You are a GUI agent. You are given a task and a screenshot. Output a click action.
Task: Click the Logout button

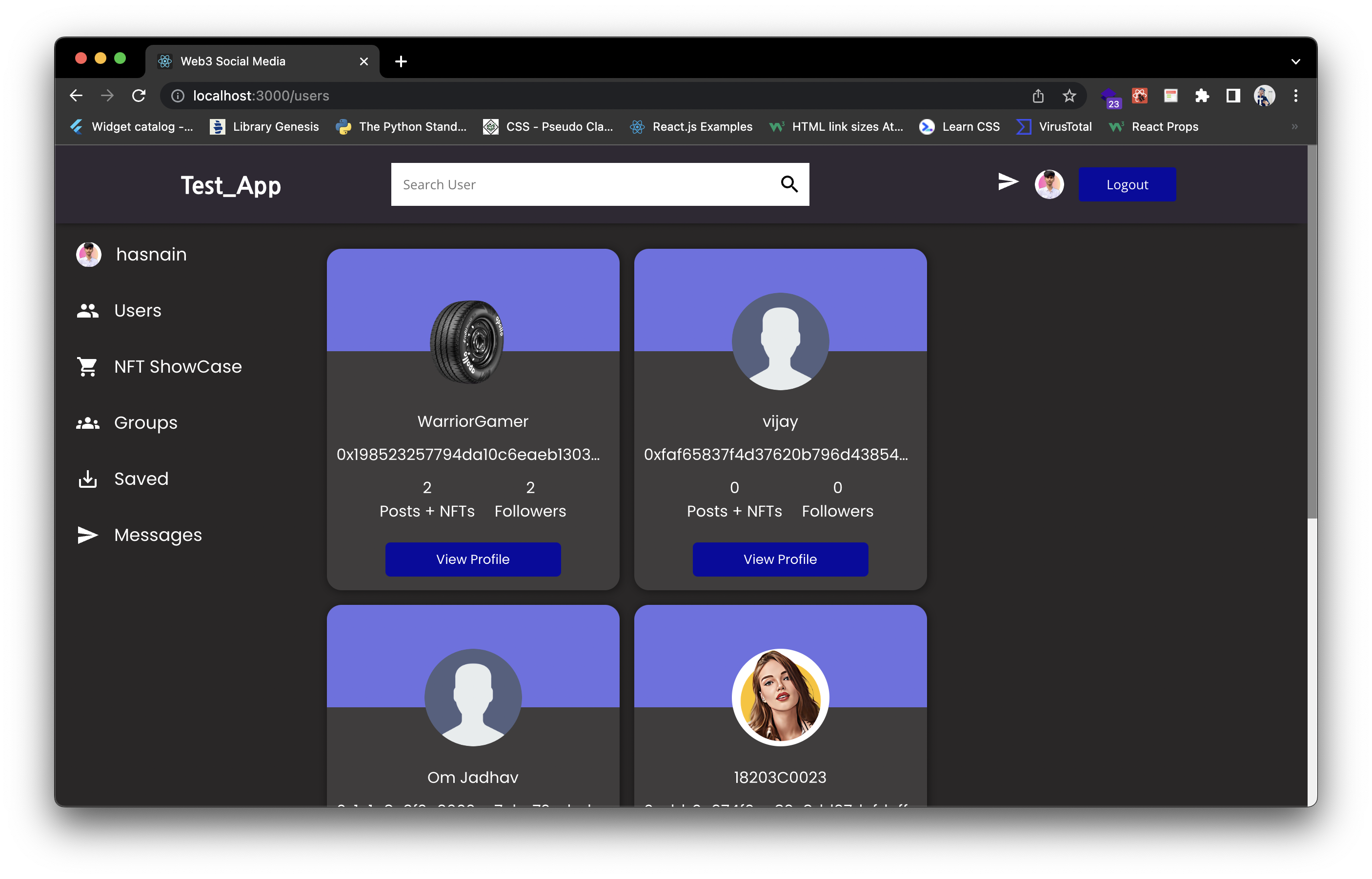pyautogui.click(x=1127, y=184)
